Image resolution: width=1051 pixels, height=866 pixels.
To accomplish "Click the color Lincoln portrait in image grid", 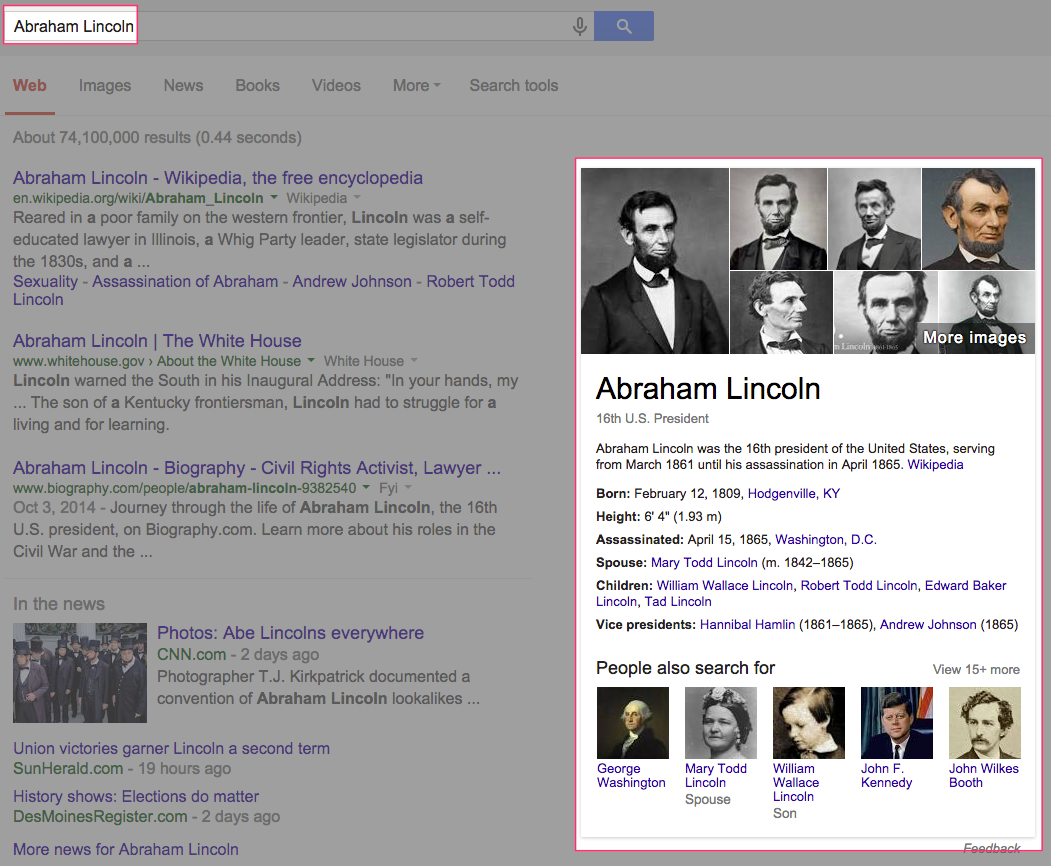I will [x=978, y=219].
